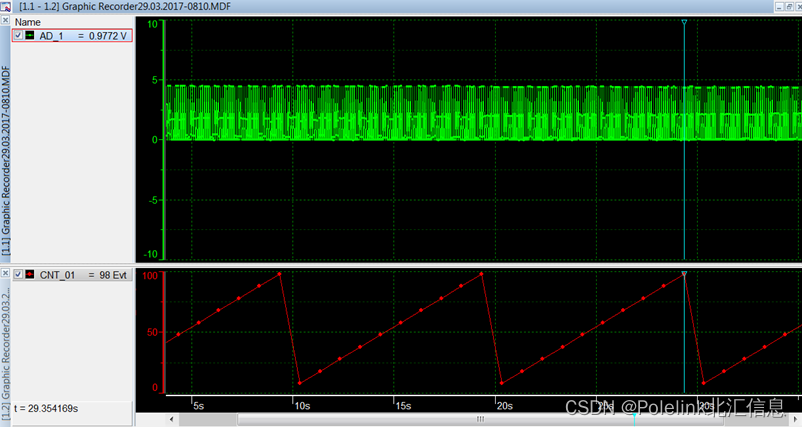Click the 0.9772 V value readout
This screenshot has height=427, width=802.
[107, 36]
